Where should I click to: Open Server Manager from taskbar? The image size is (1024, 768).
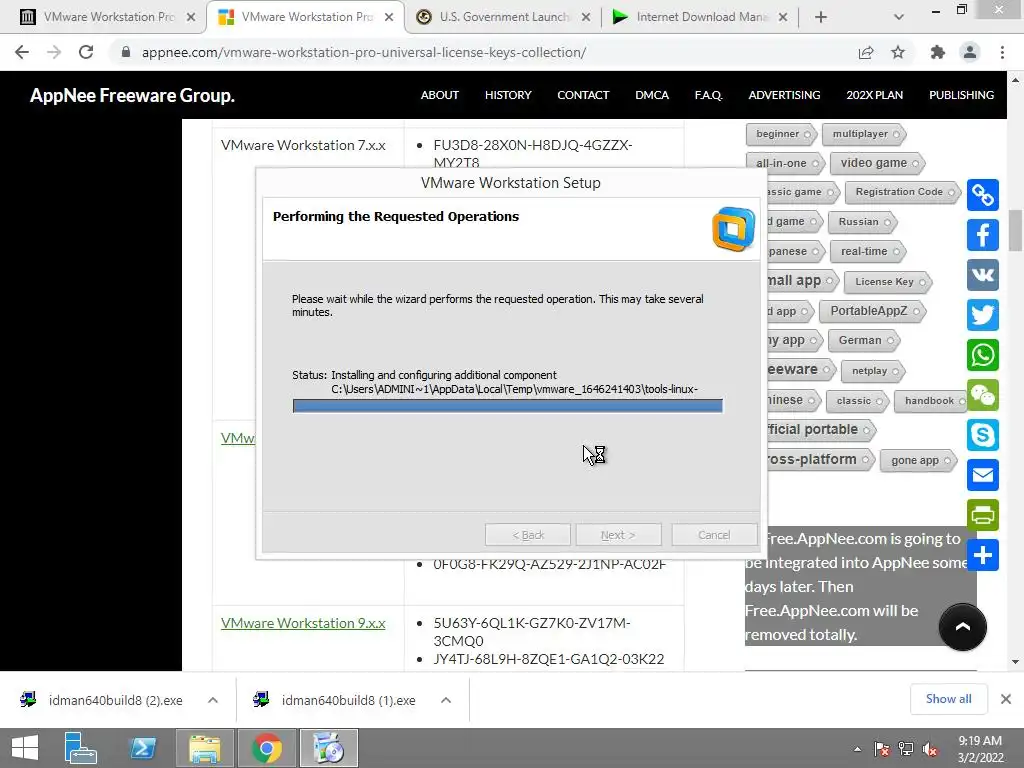pyautogui.click(x=80, y=748)
